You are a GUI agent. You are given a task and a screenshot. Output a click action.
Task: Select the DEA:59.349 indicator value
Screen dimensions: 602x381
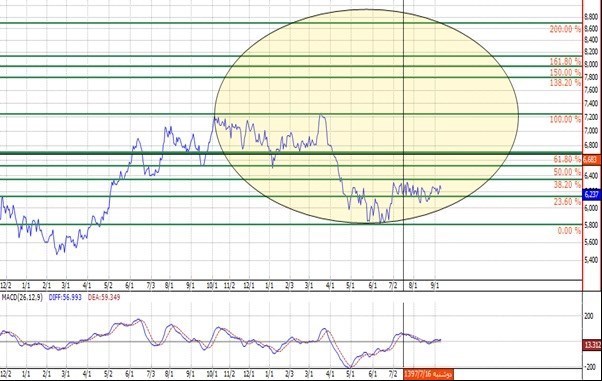(x=104, y=297)
